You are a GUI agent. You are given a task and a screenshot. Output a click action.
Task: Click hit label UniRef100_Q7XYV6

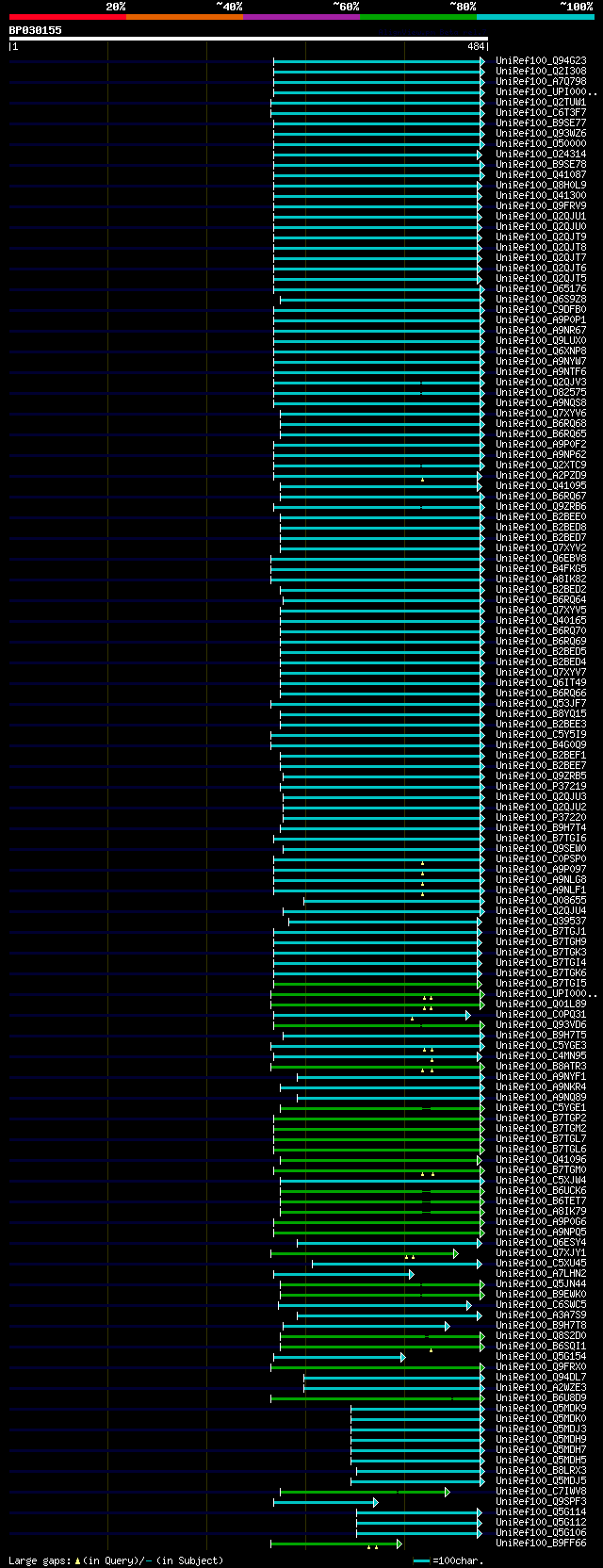[x=541, y=413]
